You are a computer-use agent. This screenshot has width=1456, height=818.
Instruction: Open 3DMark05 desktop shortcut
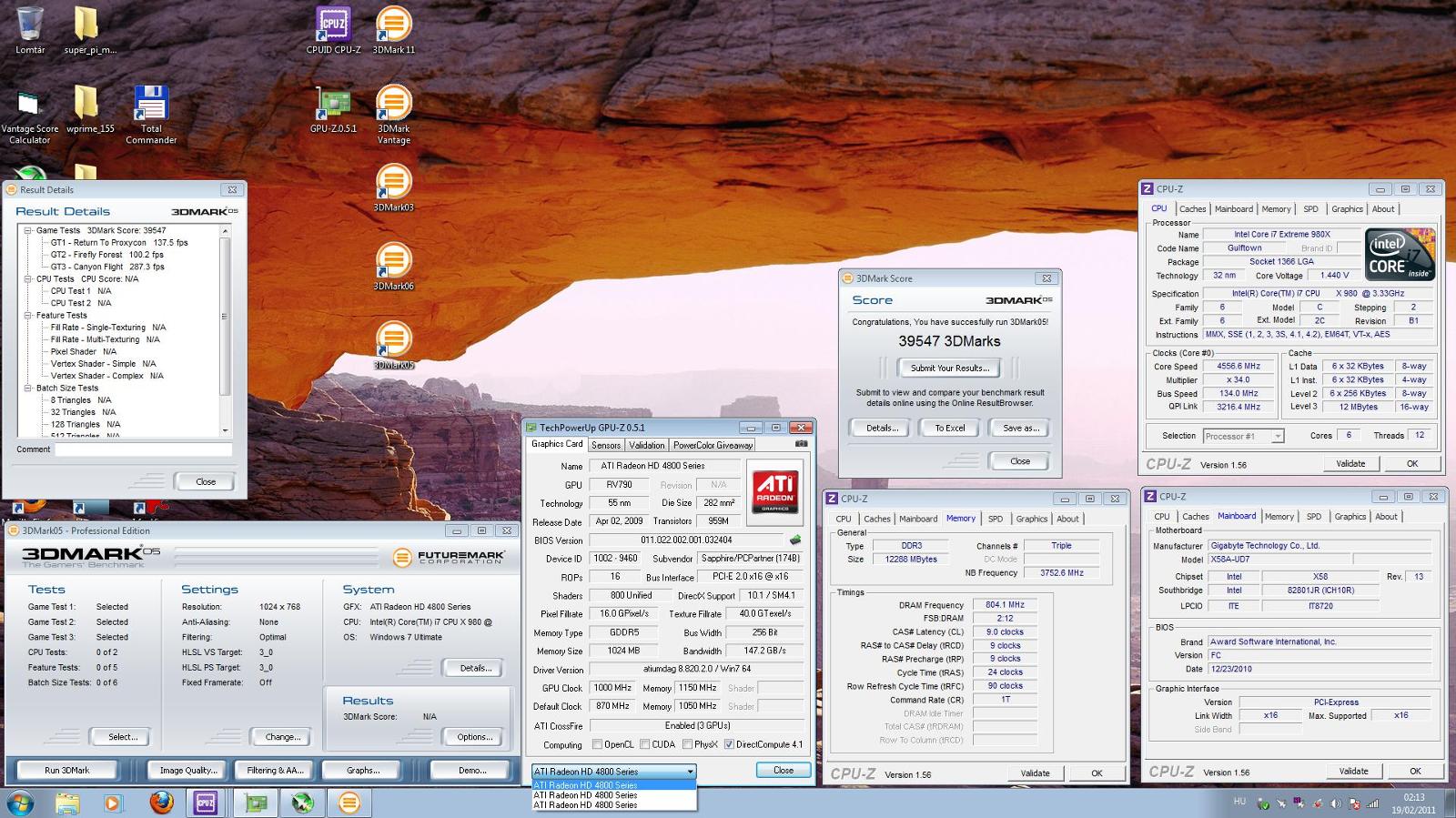(x=393, y=345)
